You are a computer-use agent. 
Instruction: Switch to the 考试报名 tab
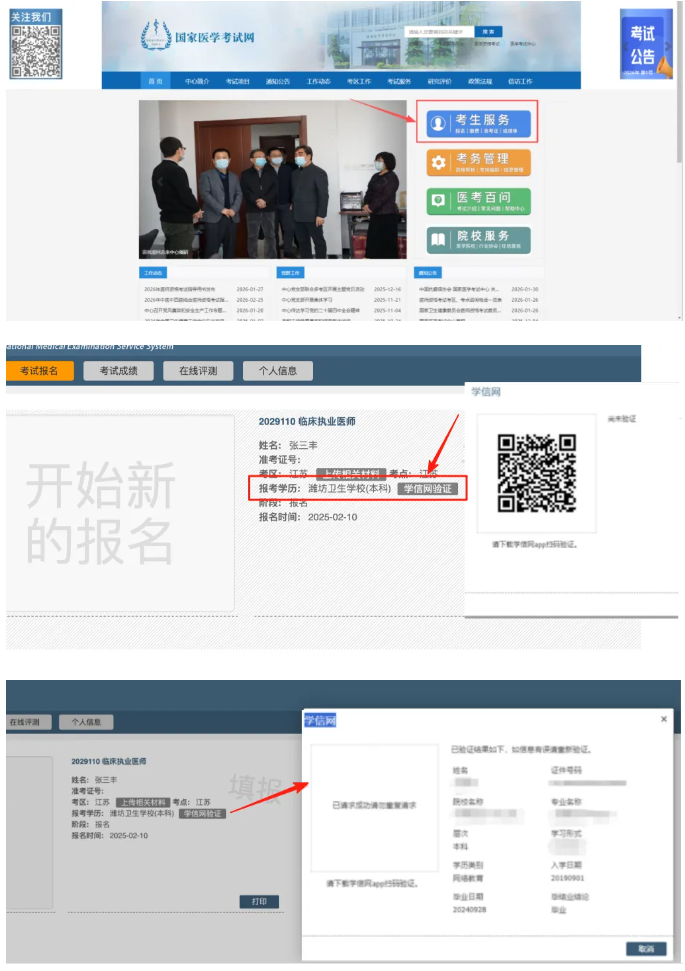[x=39, y=371]
